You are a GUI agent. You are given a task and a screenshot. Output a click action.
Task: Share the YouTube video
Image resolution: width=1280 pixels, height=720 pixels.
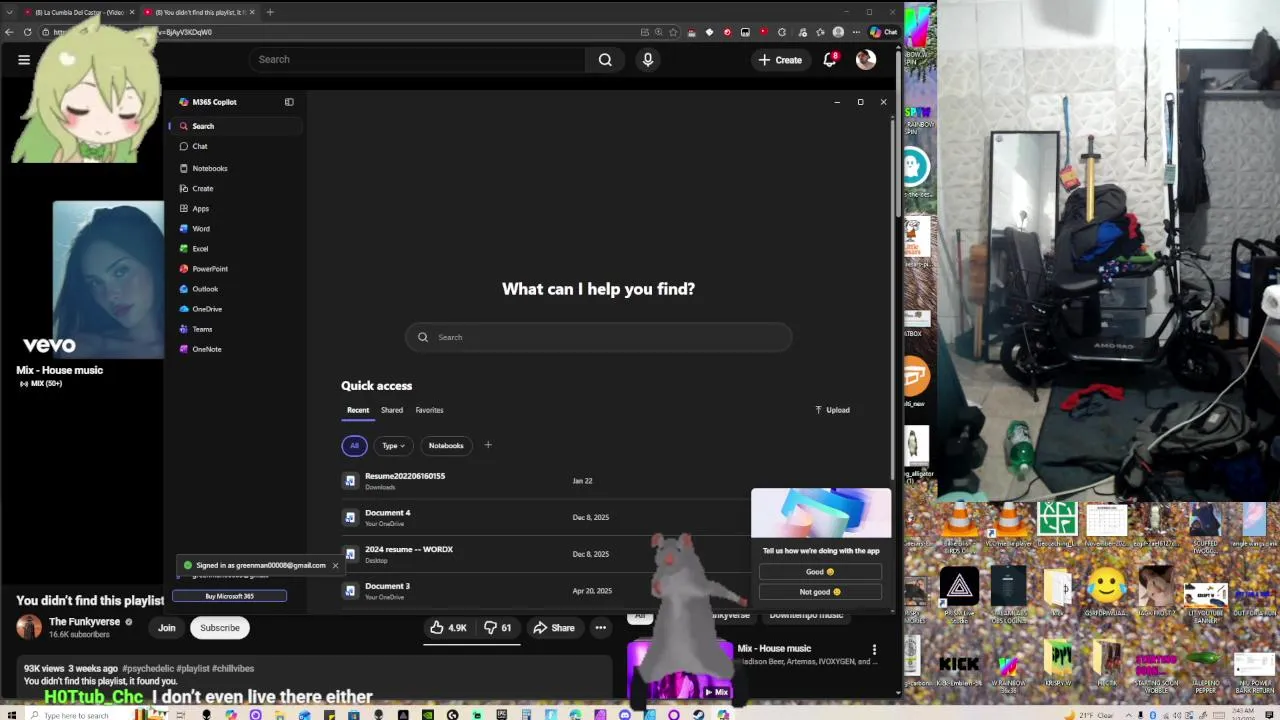tap(554, 628)
